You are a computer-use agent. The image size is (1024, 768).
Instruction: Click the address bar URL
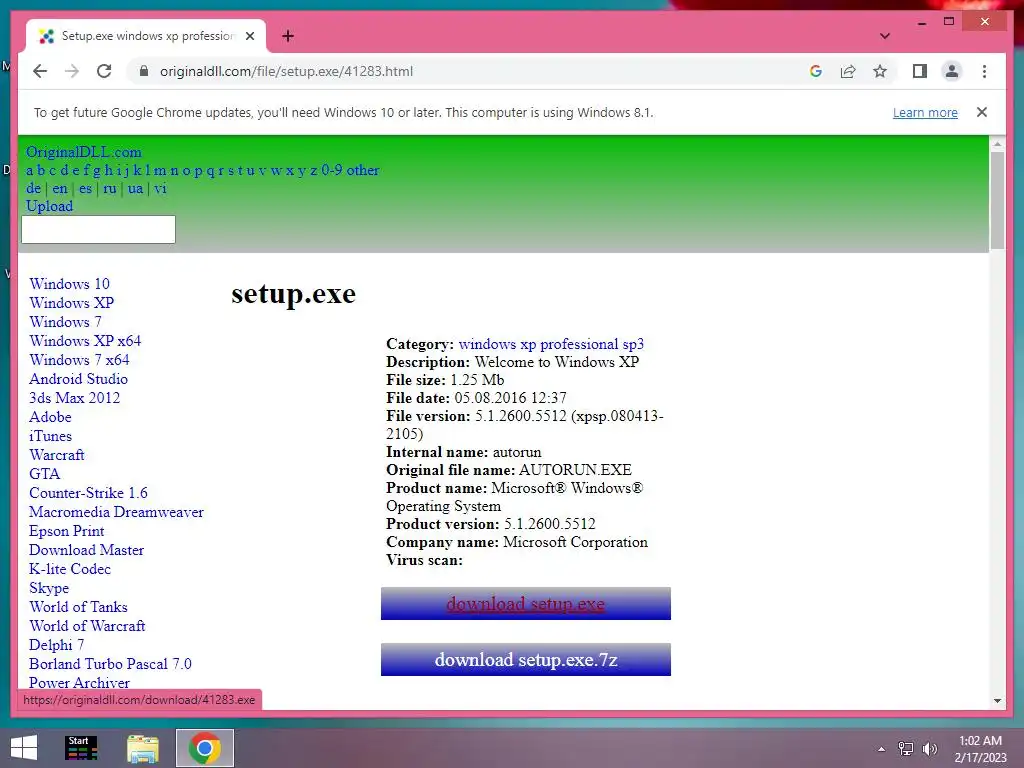(286, 71)
